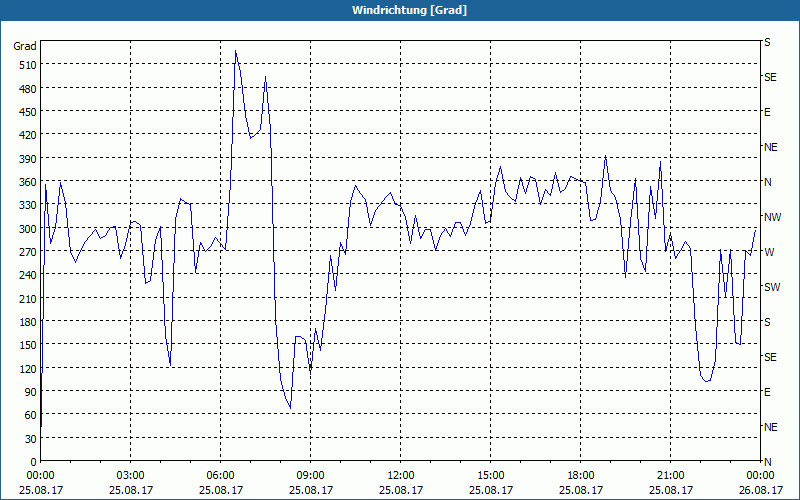Click the 30 left axis label

pyautogui.click(x=30, y=439)
